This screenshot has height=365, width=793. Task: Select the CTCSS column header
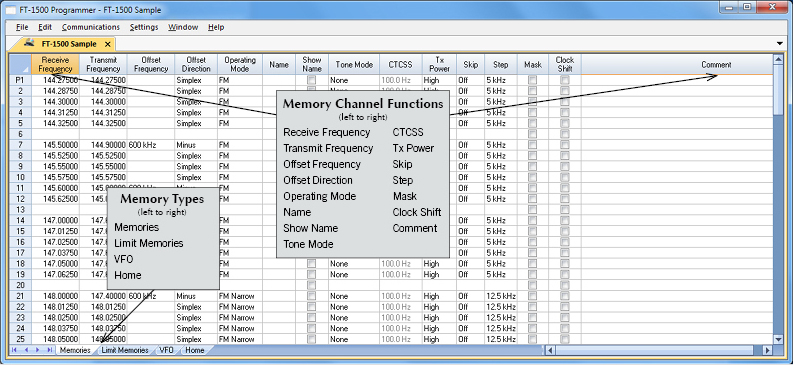[401, 65]
